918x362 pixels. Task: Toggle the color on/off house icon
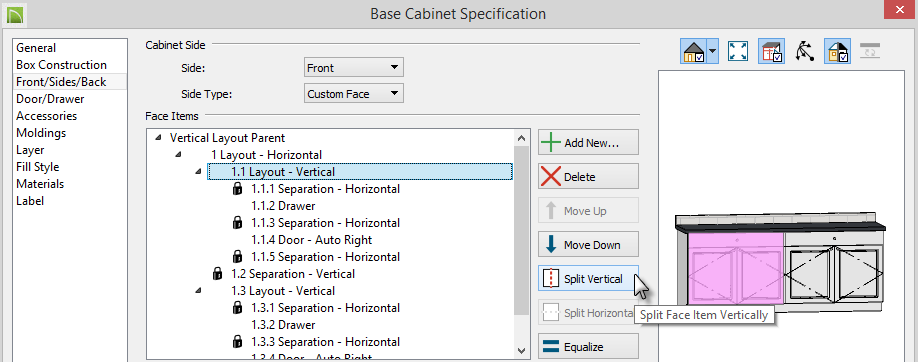838,52
